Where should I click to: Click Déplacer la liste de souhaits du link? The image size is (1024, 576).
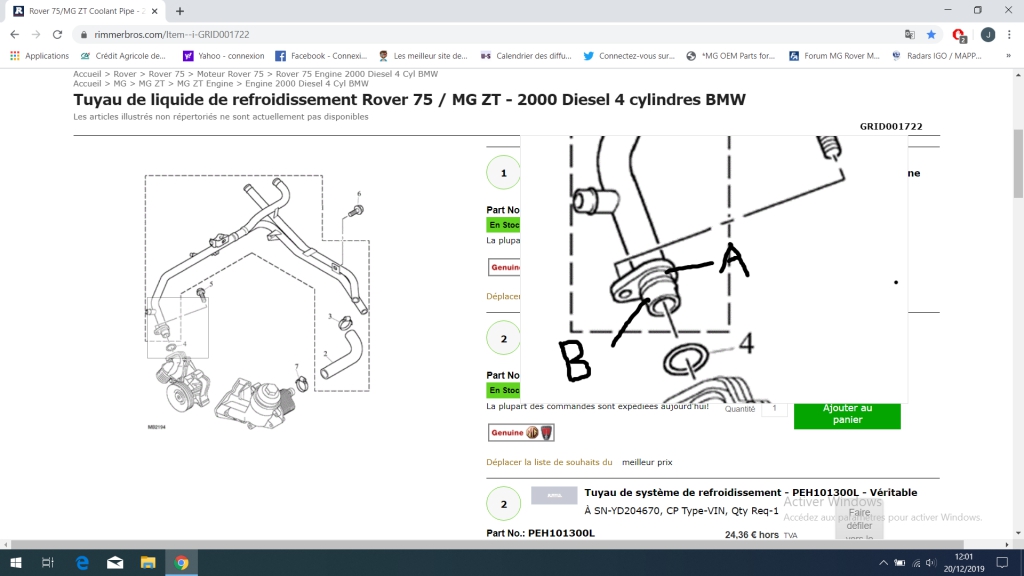pyautogui.click(x=549, y=462)
